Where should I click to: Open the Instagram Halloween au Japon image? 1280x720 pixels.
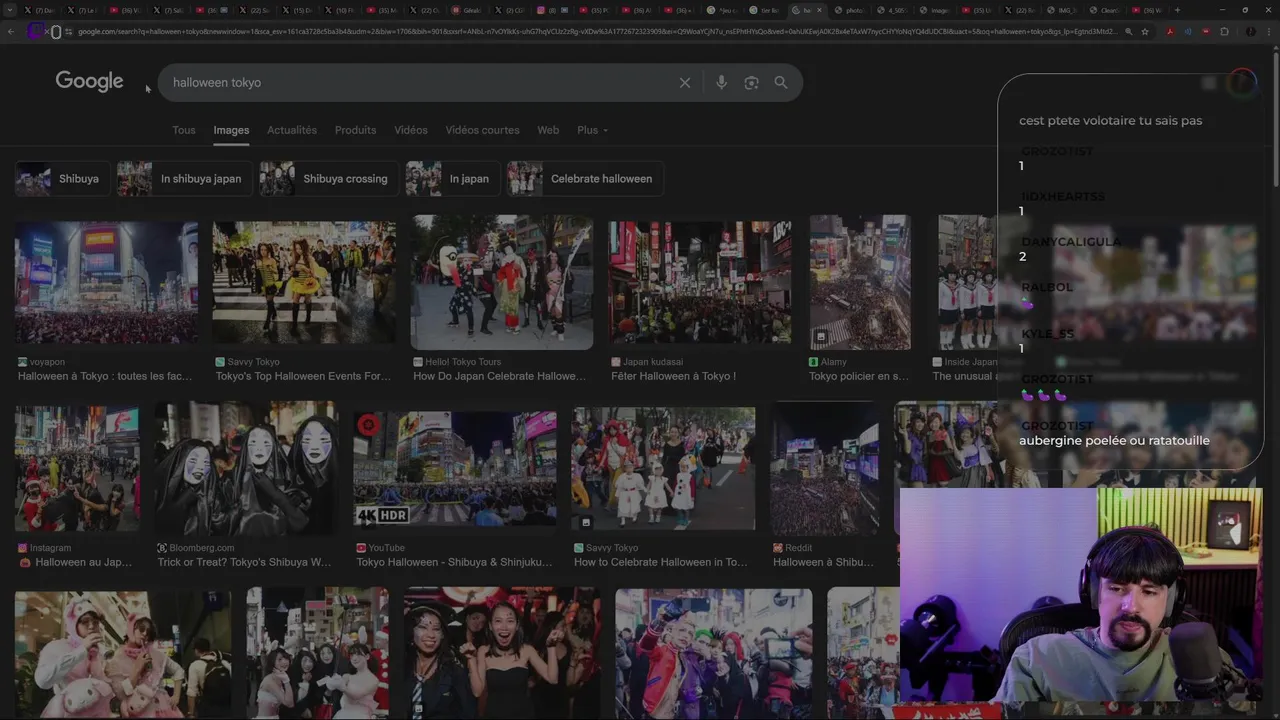(x=77, y=469)
